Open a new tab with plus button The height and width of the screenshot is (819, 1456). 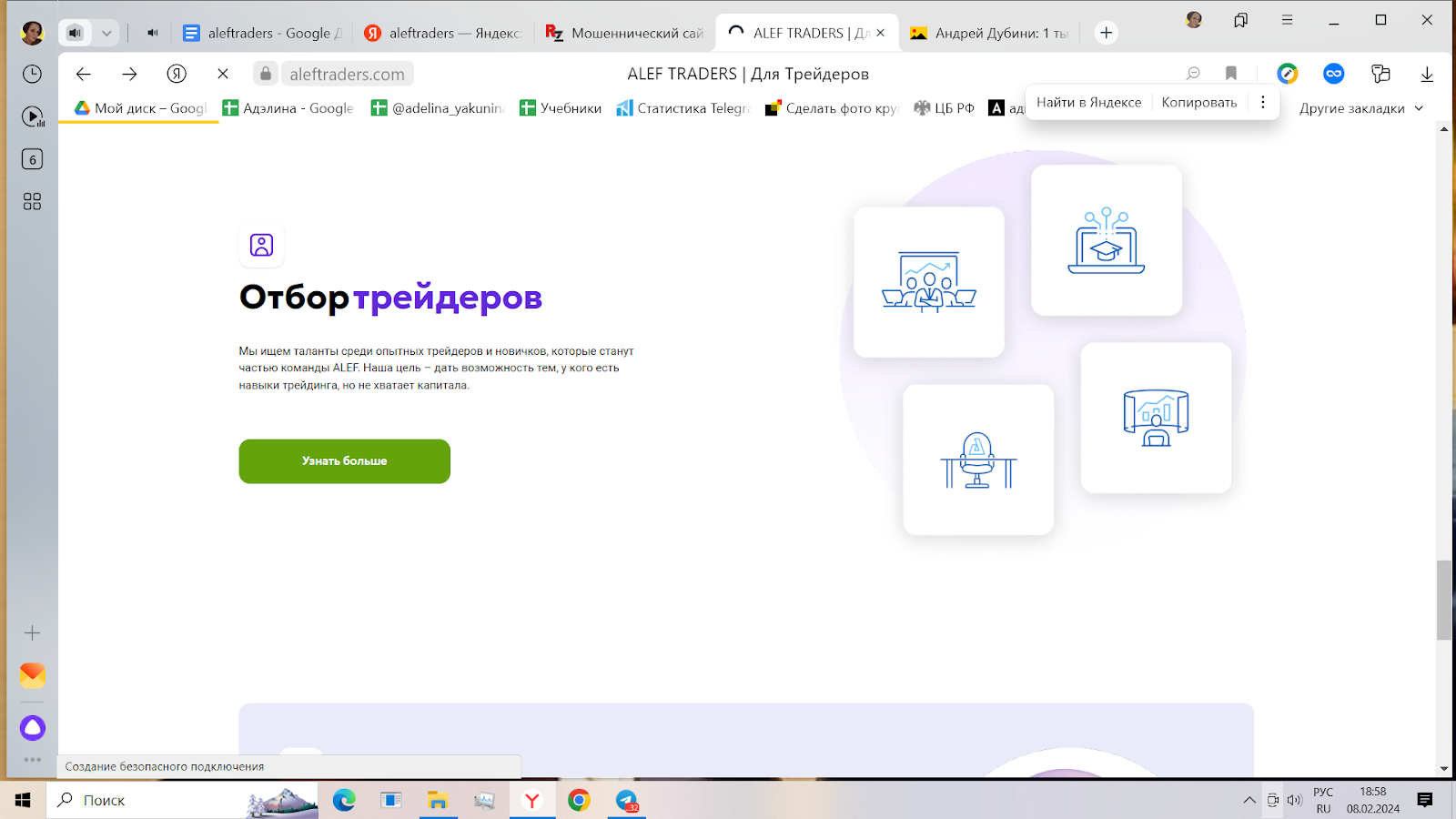tap(1106, 33)
